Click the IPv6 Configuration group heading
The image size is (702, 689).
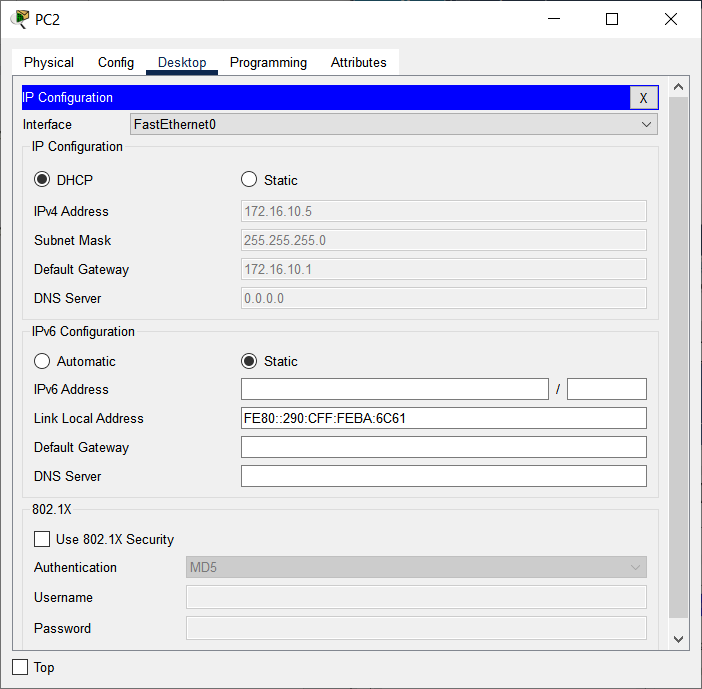point(83,331)
